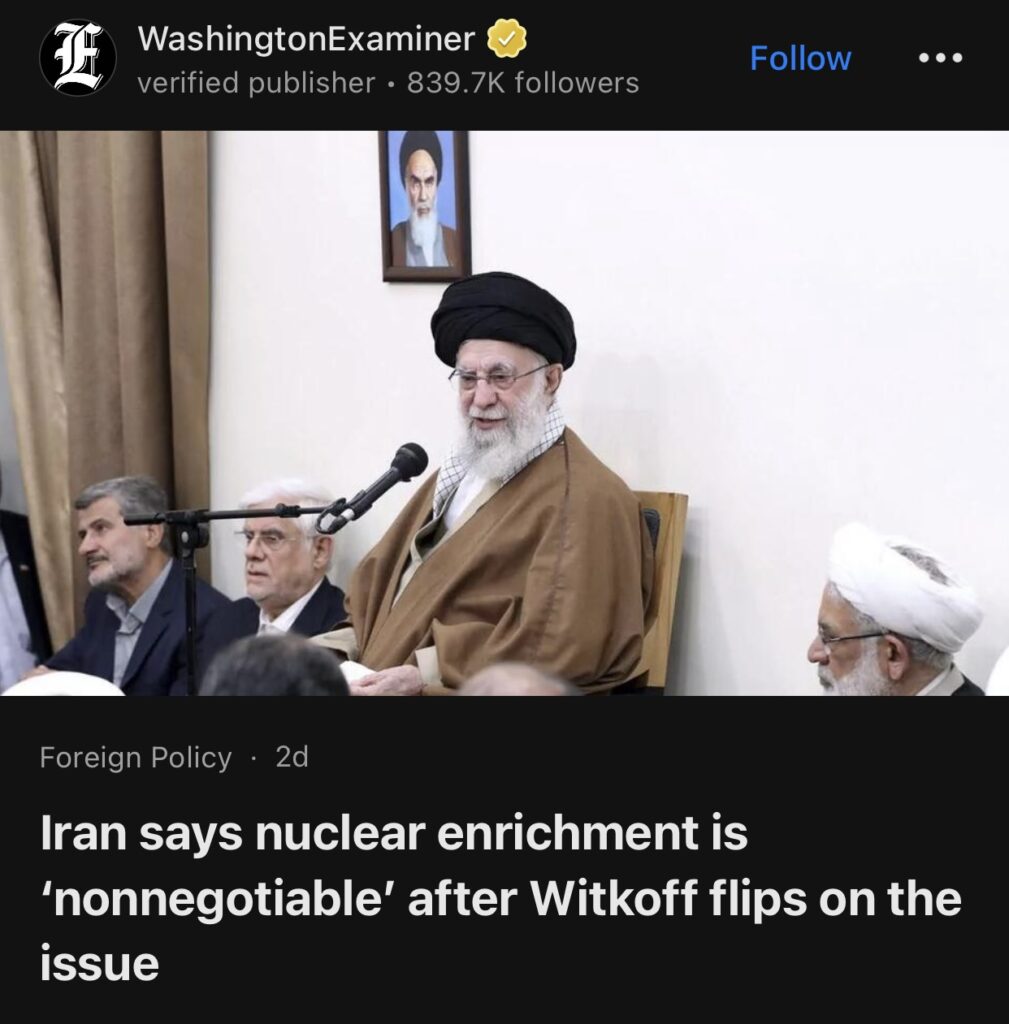View the 839.7K followers count
1009x1024 pixels.
522,83
